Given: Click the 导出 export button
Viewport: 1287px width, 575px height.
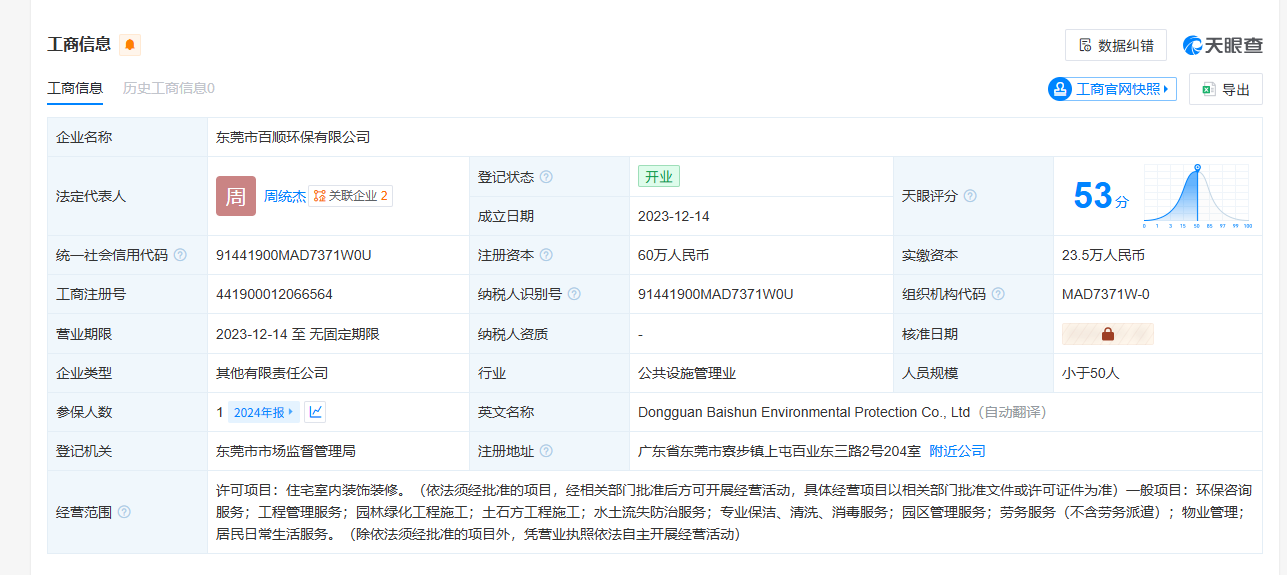Looking at the screenshot, I should pyautogui.click(x=1226, y=89).
